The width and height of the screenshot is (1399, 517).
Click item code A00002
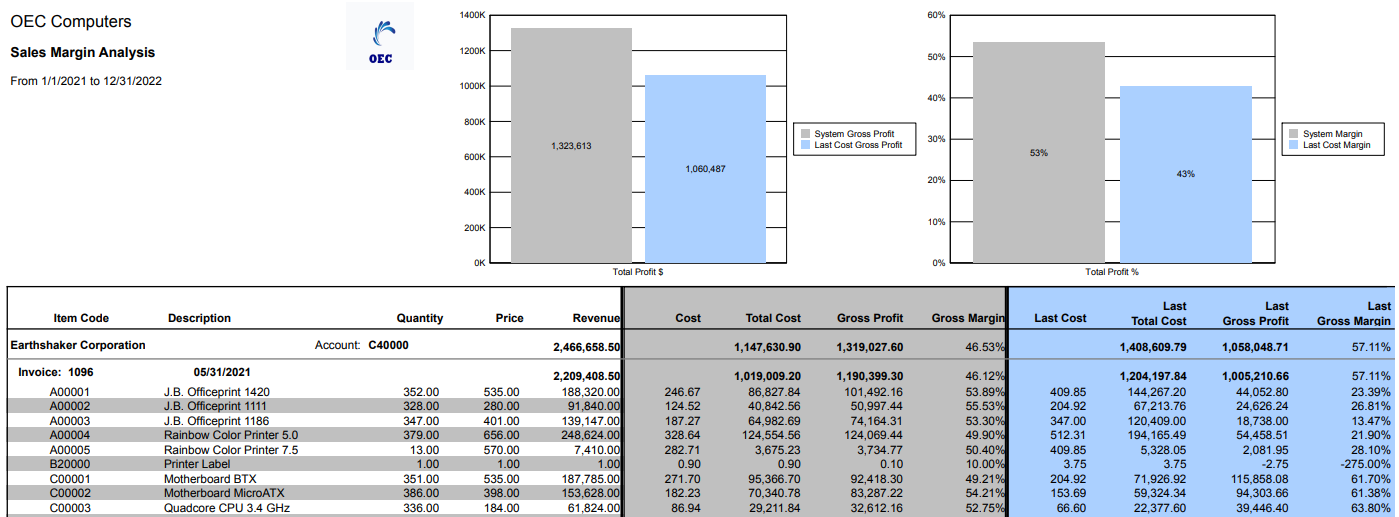click(70, 406)
